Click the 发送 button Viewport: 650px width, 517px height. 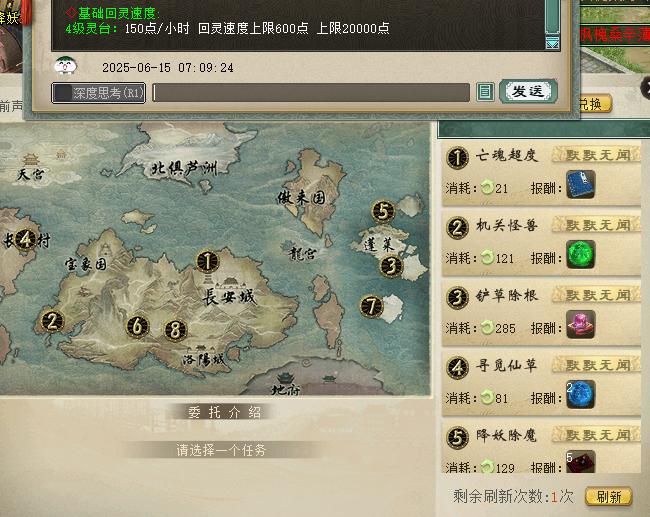[x=529, y=91]
